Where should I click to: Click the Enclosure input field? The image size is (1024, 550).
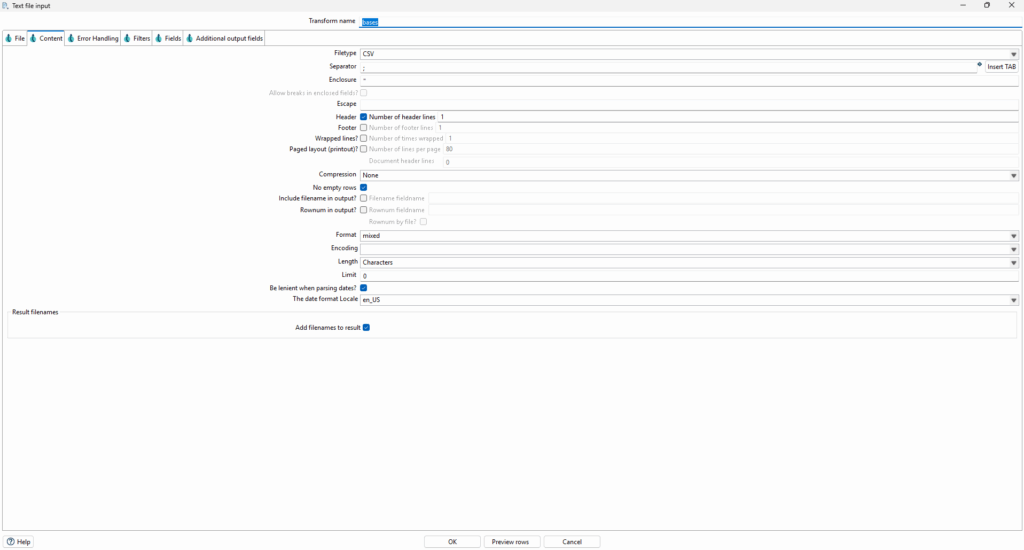point(689,80)
